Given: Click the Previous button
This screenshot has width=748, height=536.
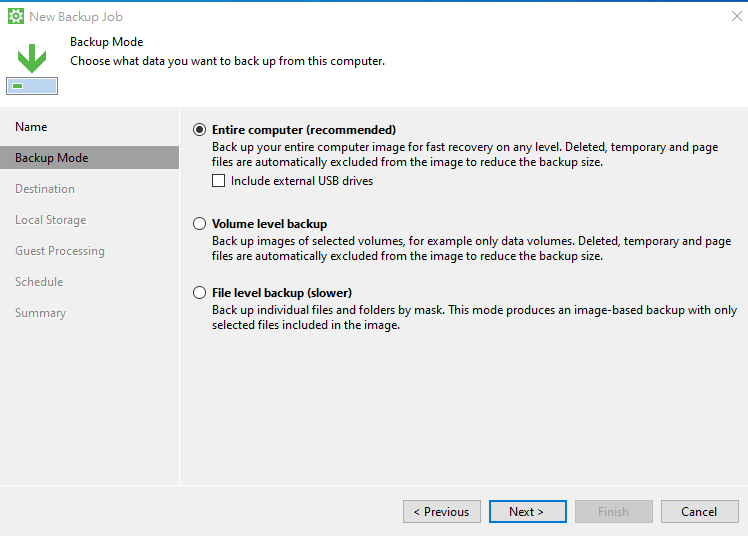Looking at the screenshot, I should pos(441,512).
